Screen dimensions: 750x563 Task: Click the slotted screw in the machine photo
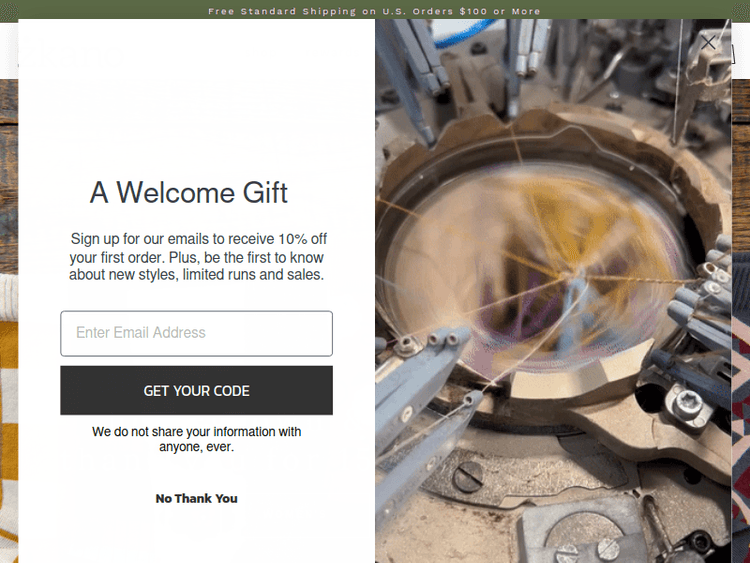point(468,476)
